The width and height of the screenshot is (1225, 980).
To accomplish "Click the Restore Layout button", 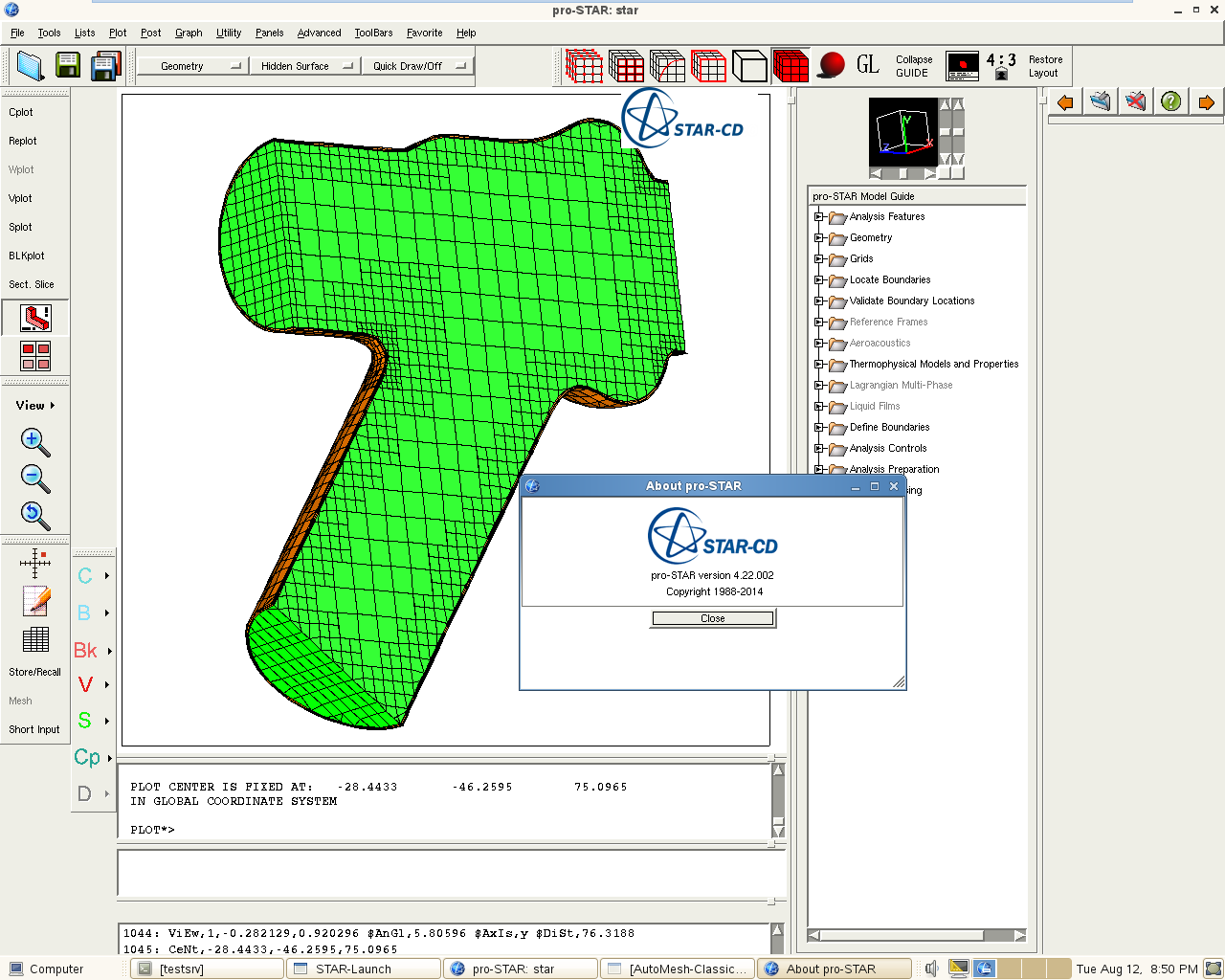I will (1045, 66).
